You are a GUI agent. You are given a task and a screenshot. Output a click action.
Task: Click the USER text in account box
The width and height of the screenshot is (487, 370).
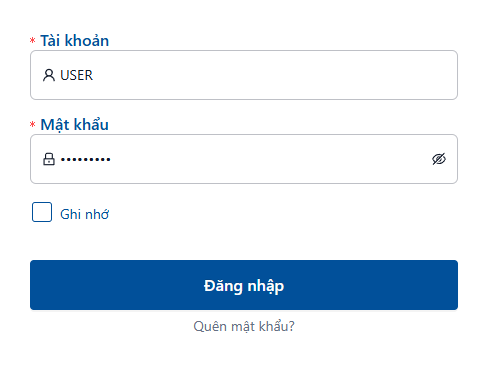tap(76, 75)
